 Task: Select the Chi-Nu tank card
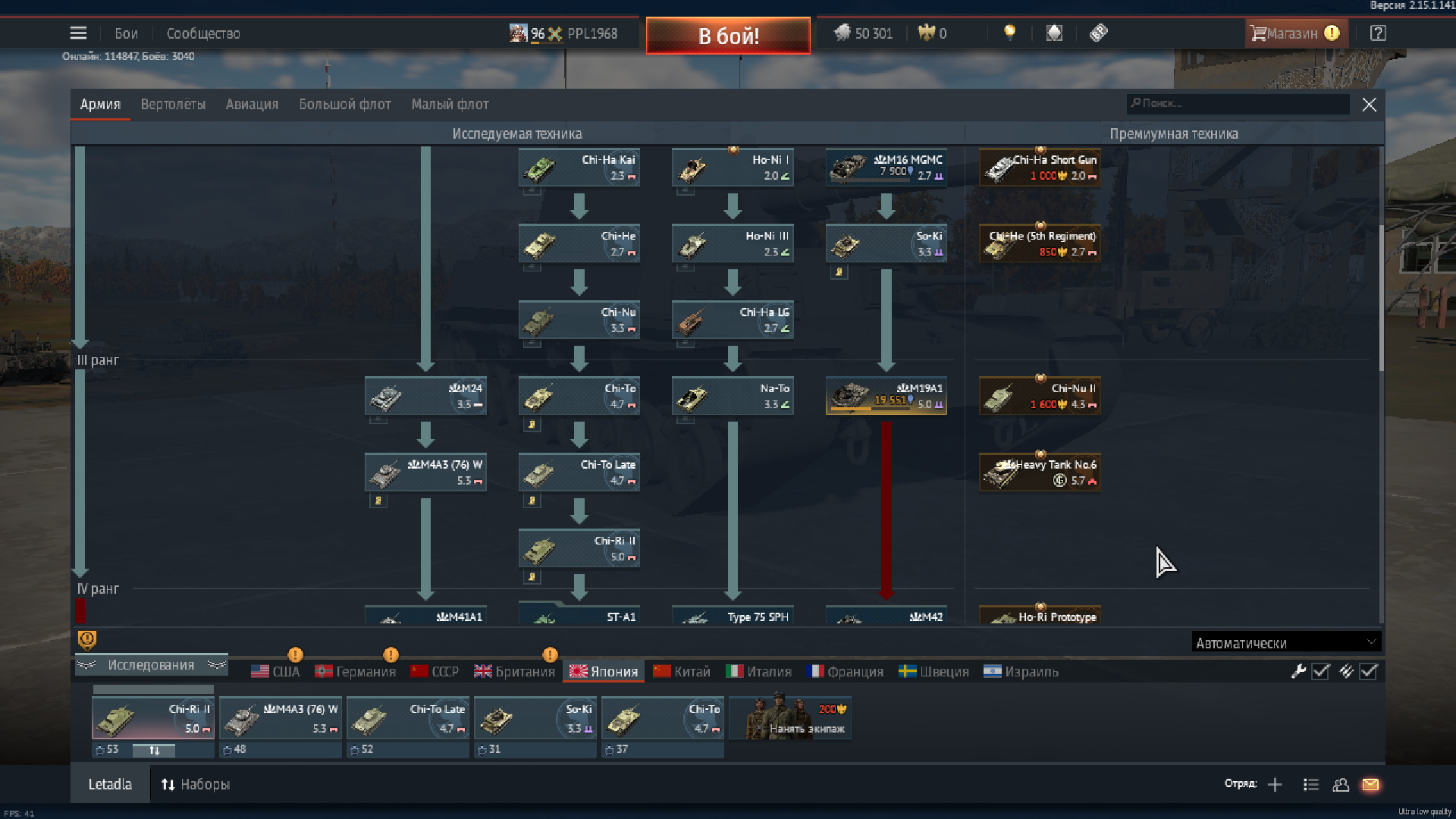[x=579, y=319]
